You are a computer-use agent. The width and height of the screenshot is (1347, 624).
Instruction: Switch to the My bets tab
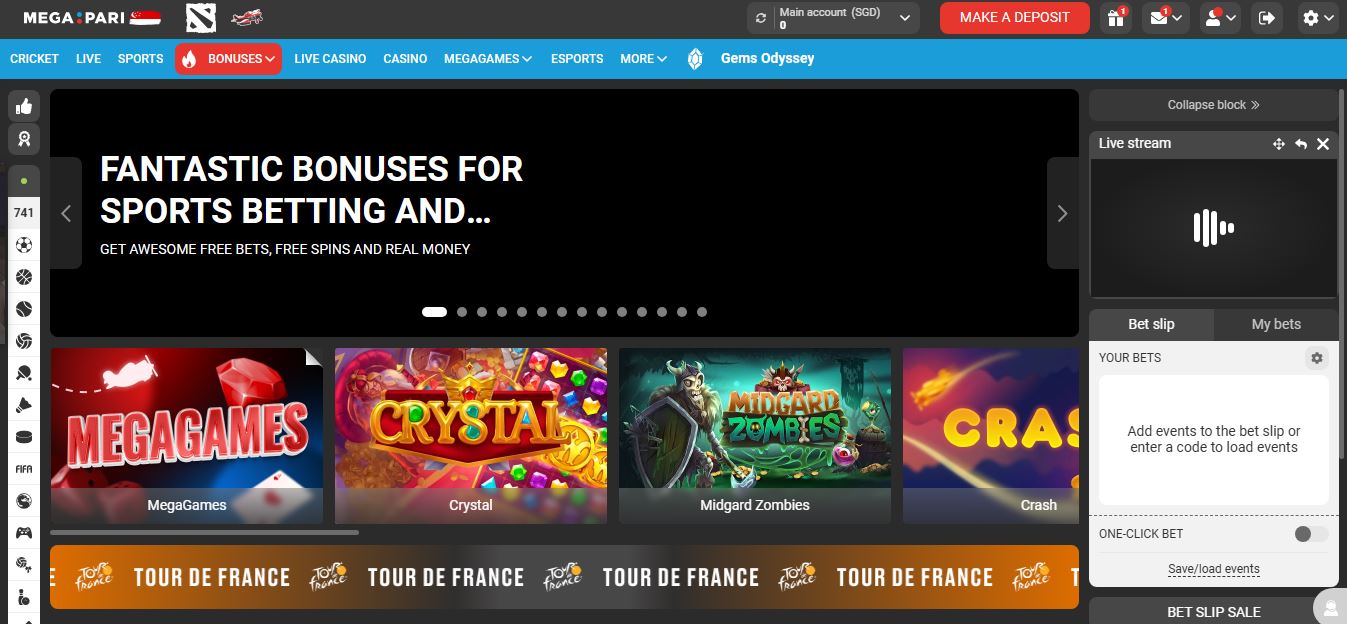click(x=1276, y=324)
